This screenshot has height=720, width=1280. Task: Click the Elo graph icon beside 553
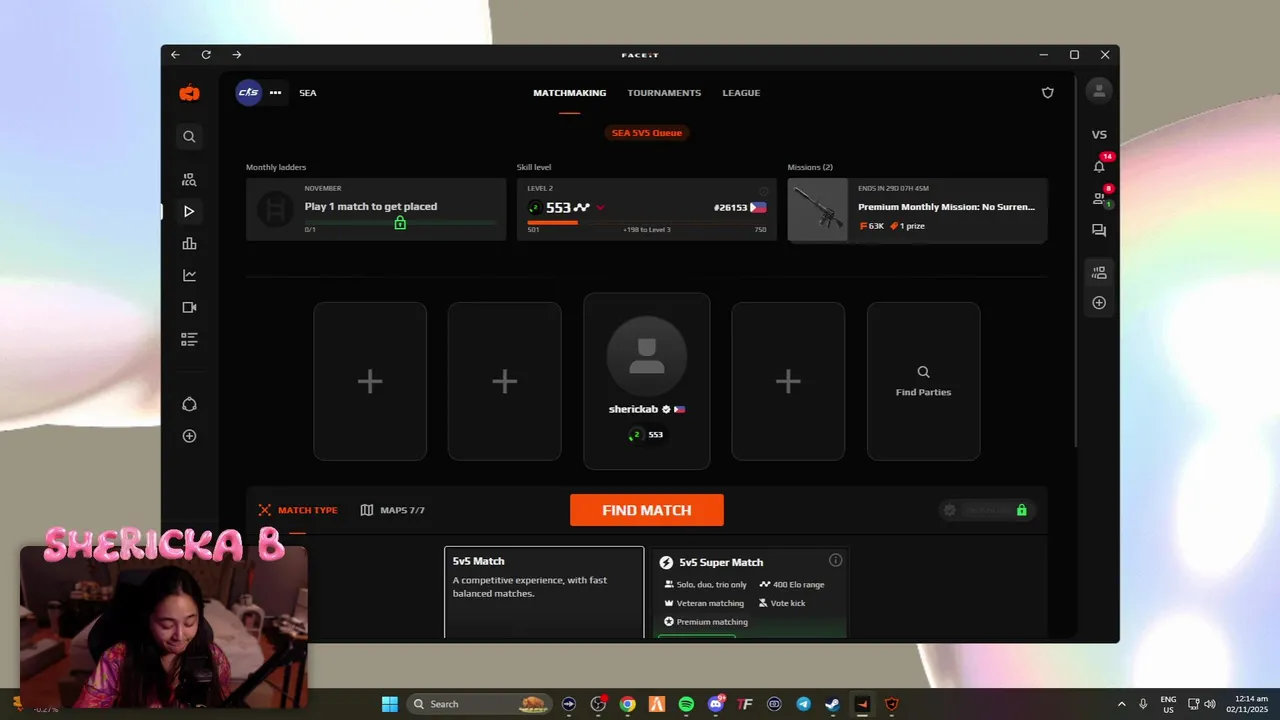coord(582,208)
